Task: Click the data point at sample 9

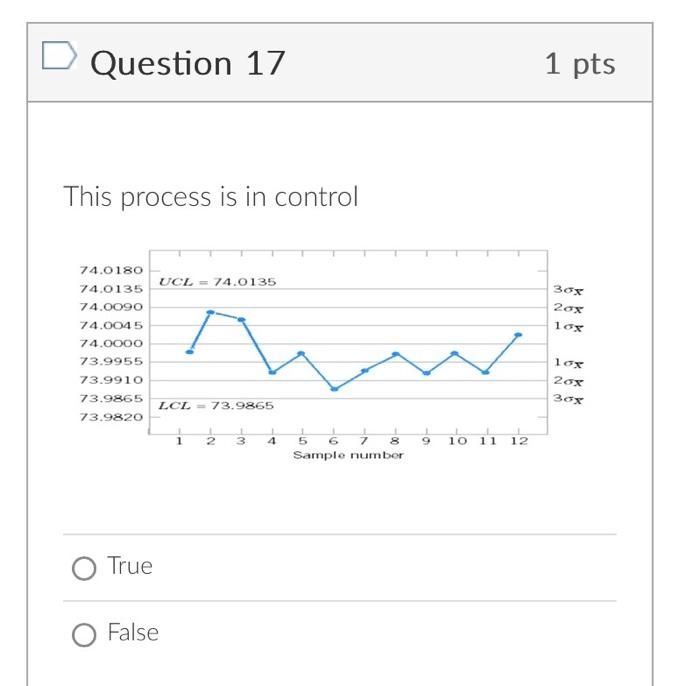Action: coord(427,373)
